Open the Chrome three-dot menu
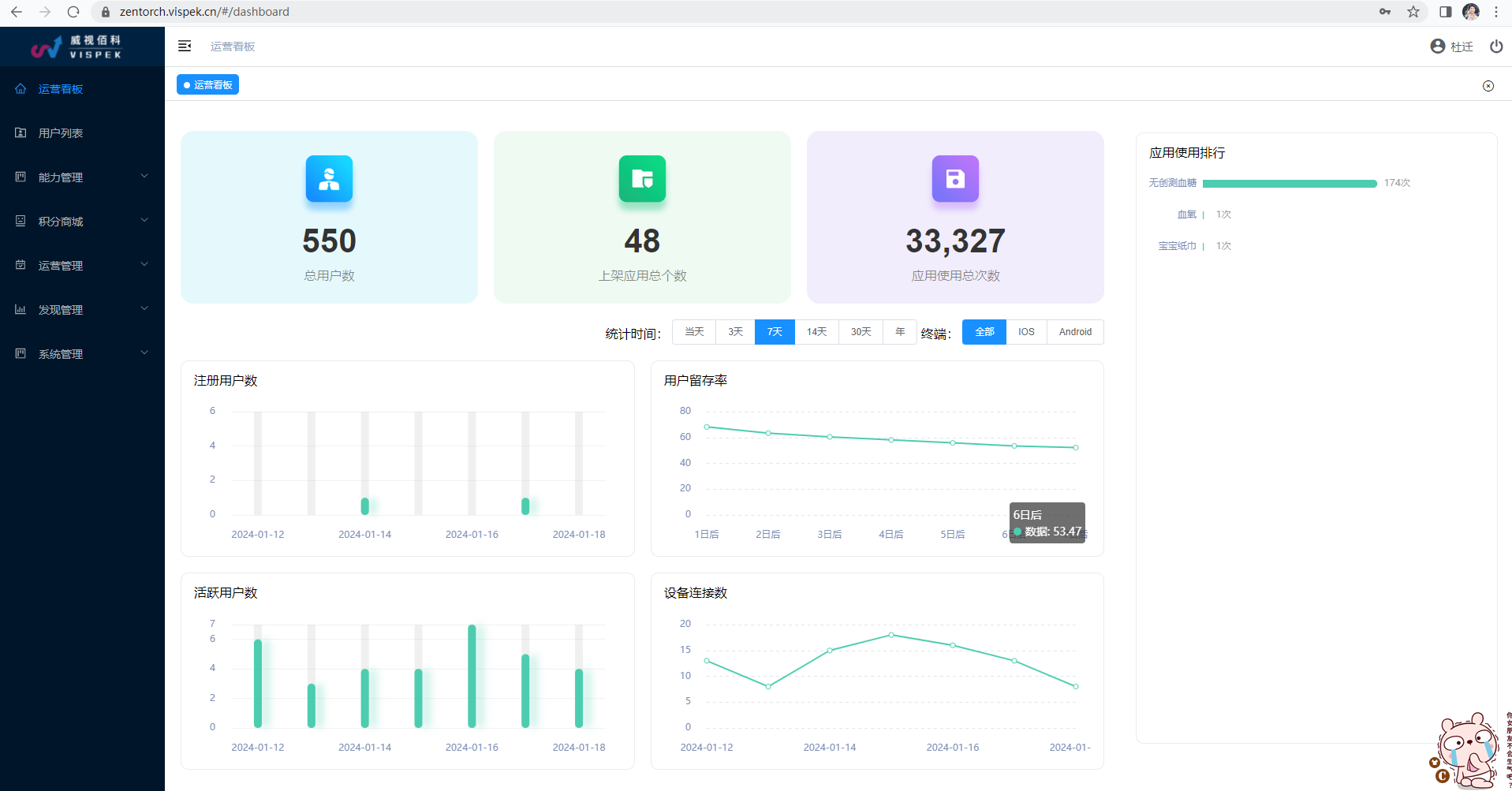 1496,12
